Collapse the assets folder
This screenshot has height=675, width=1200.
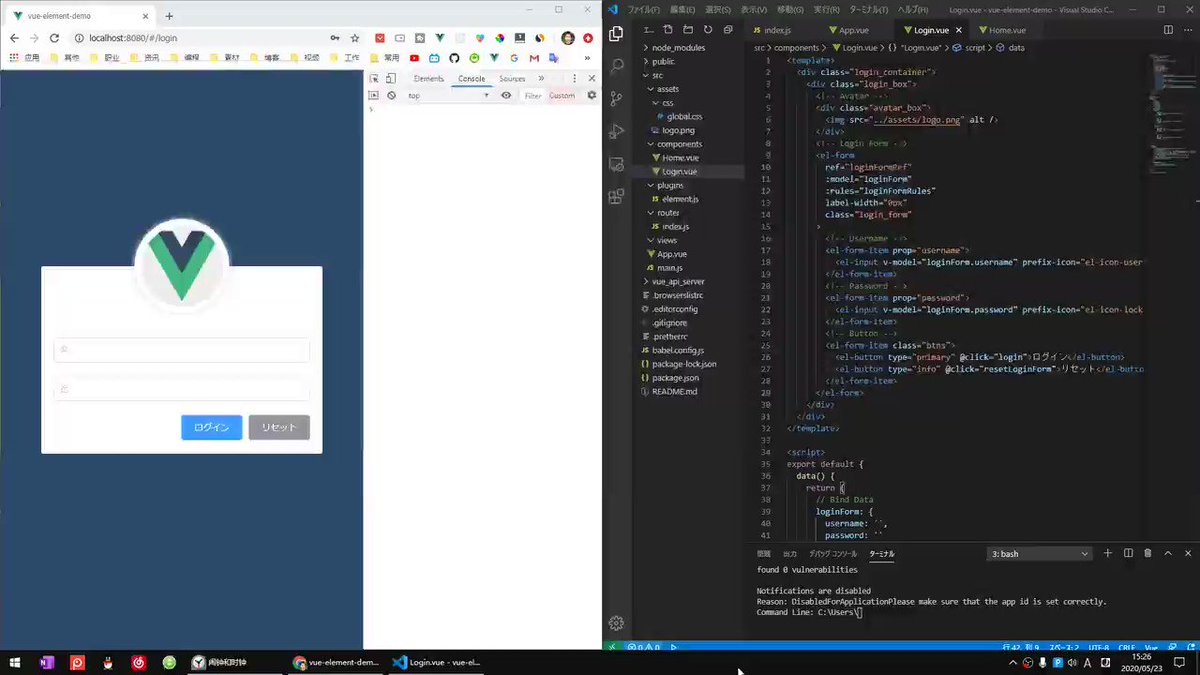667,89
